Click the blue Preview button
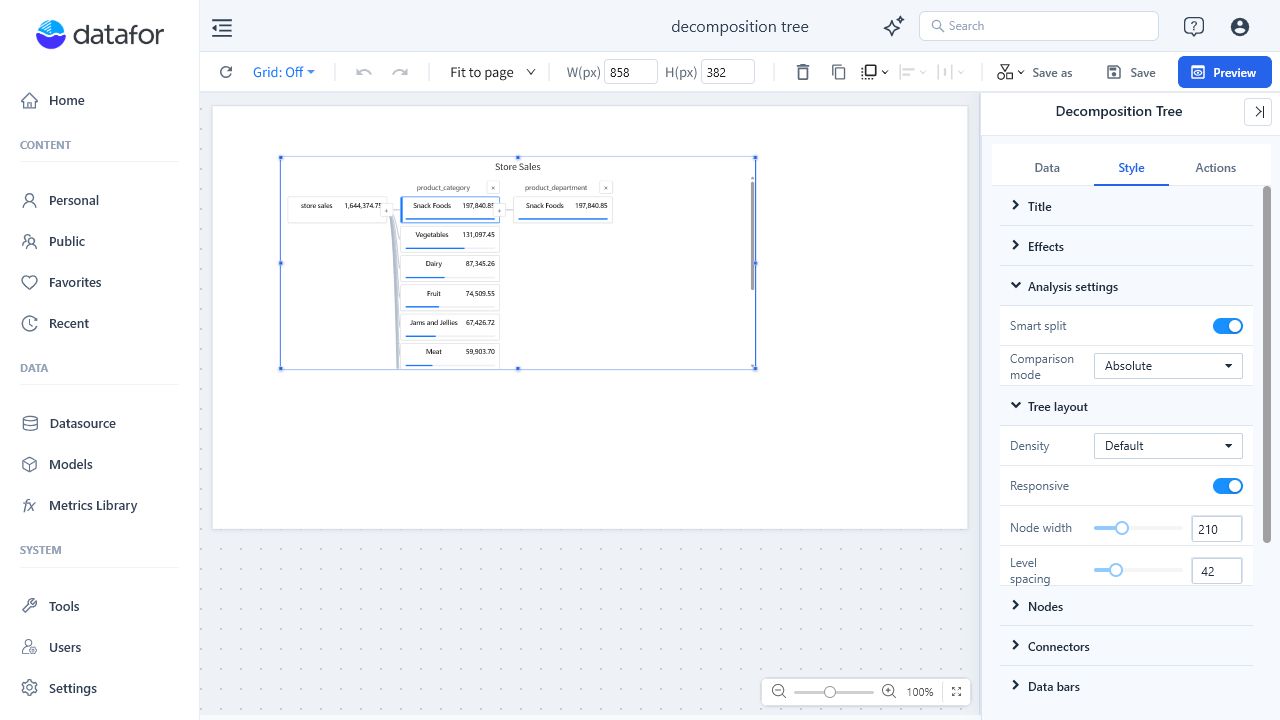The width and height of the screenshot is (1280, 720). coord(1224,72)
